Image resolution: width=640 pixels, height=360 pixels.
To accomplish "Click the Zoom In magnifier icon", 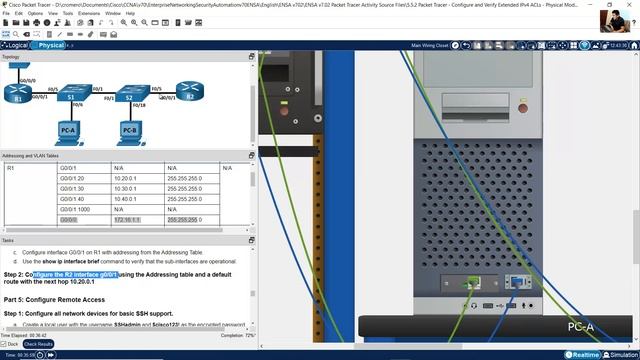I will [124, 23].
